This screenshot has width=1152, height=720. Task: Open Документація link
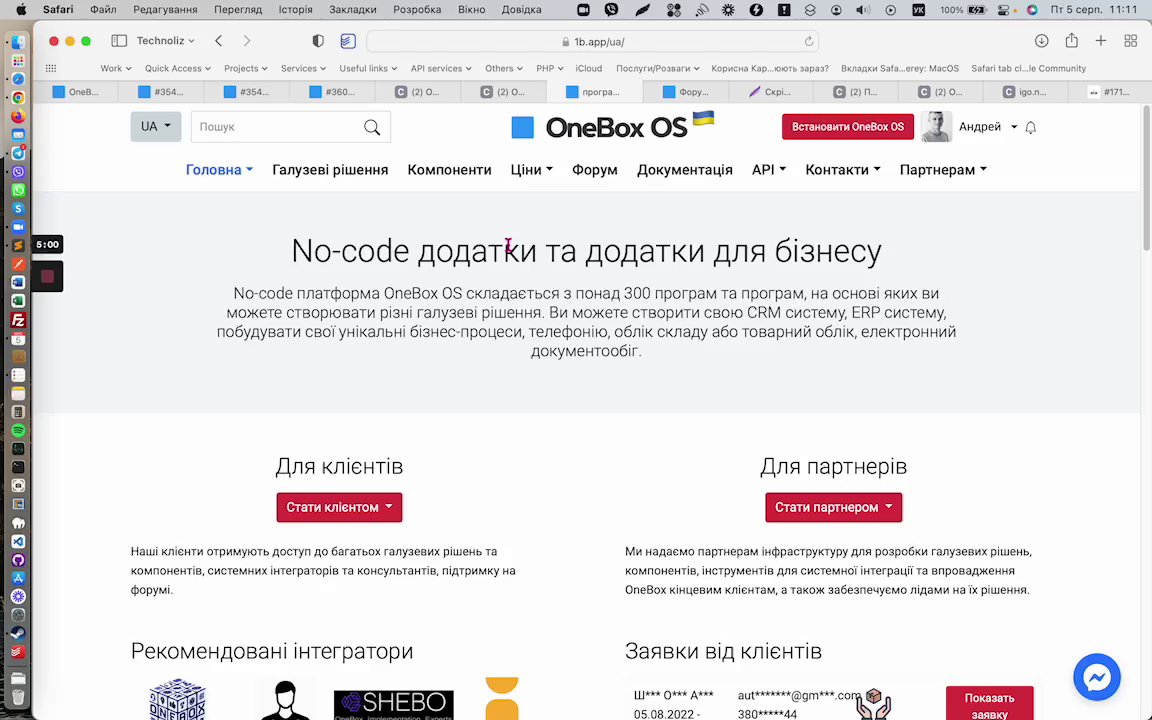[685, 170]
